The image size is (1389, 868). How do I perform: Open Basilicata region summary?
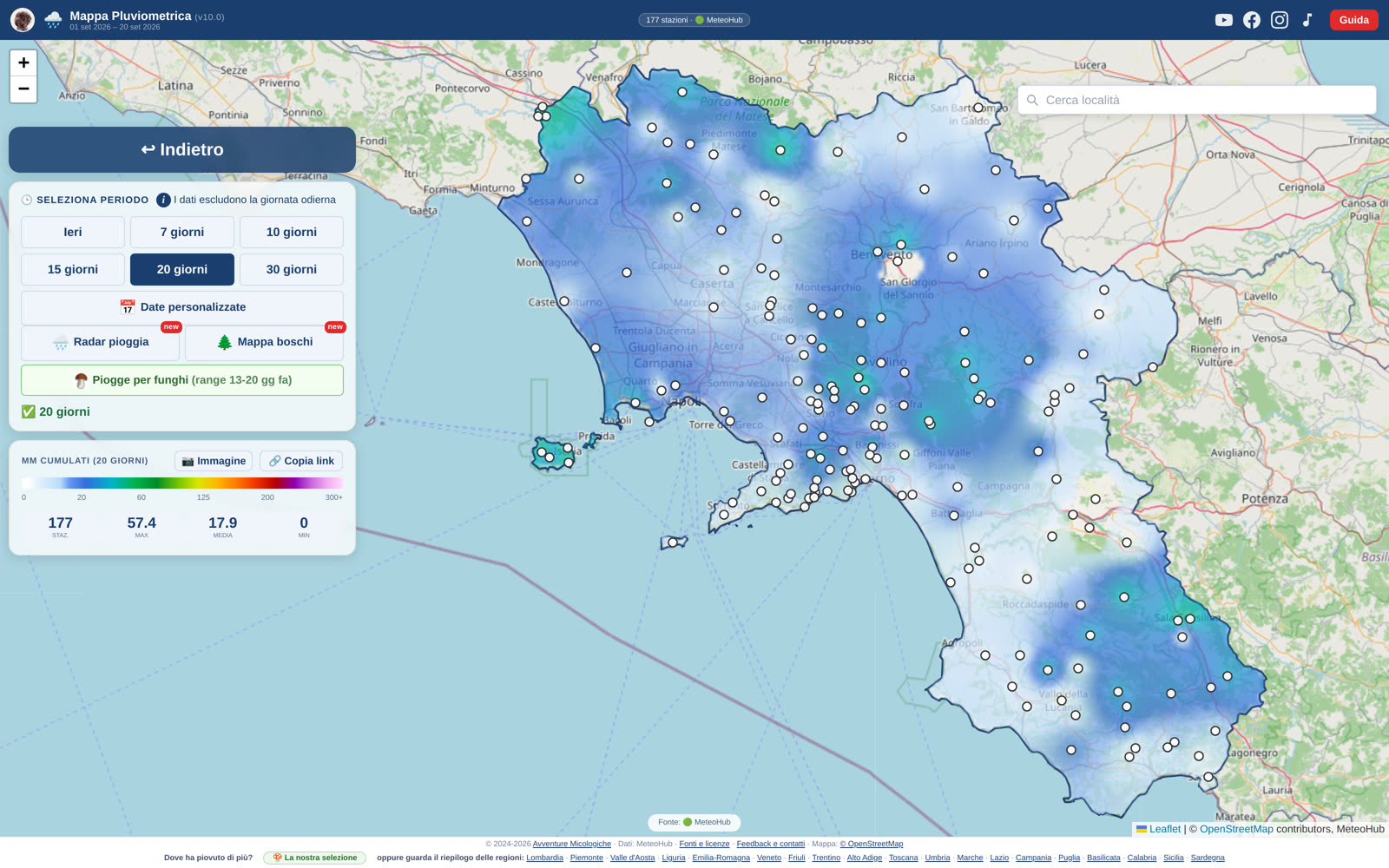tap(1103, 858)
